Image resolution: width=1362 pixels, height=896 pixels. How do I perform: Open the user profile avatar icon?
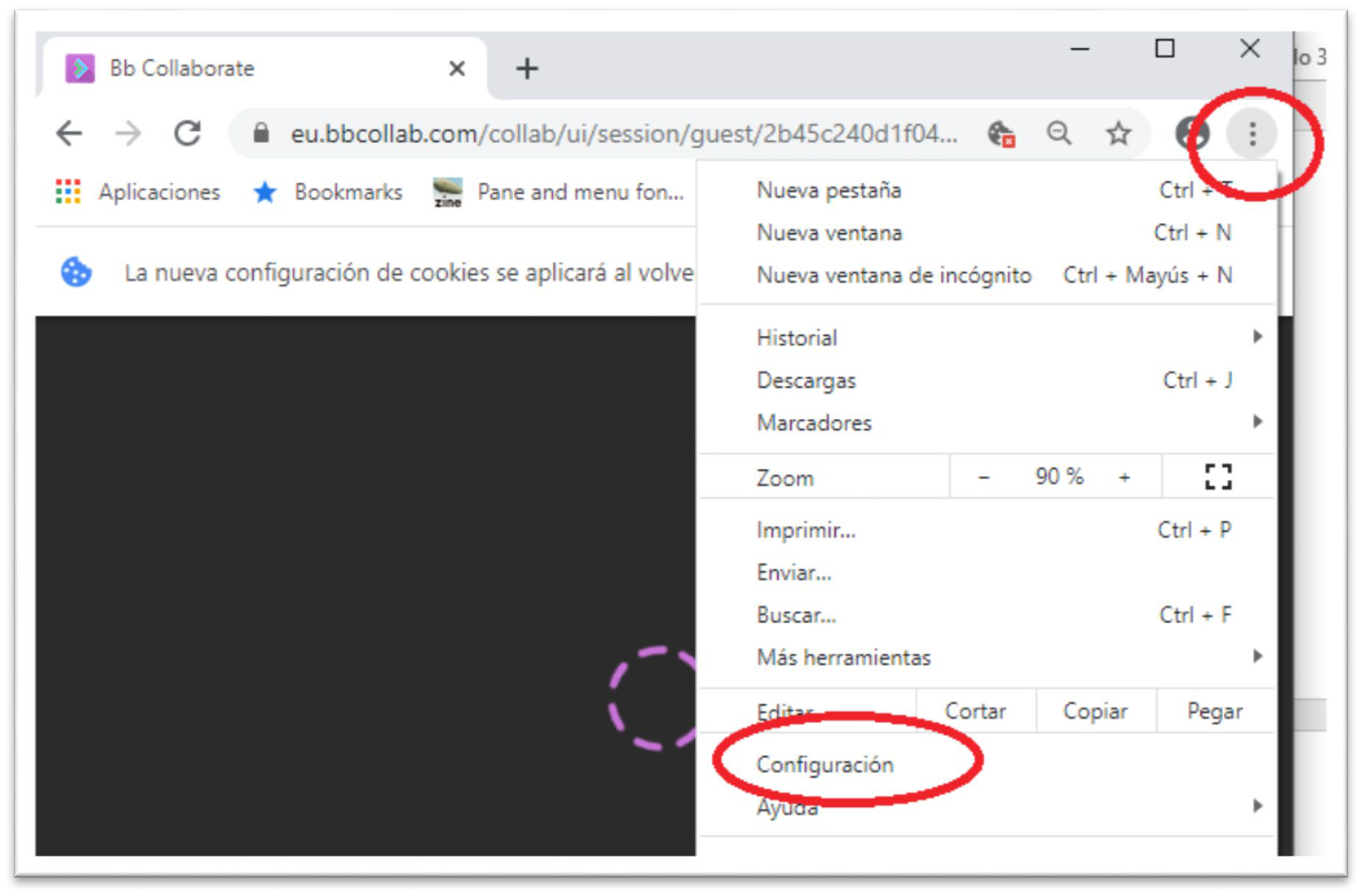point(1191,133)
